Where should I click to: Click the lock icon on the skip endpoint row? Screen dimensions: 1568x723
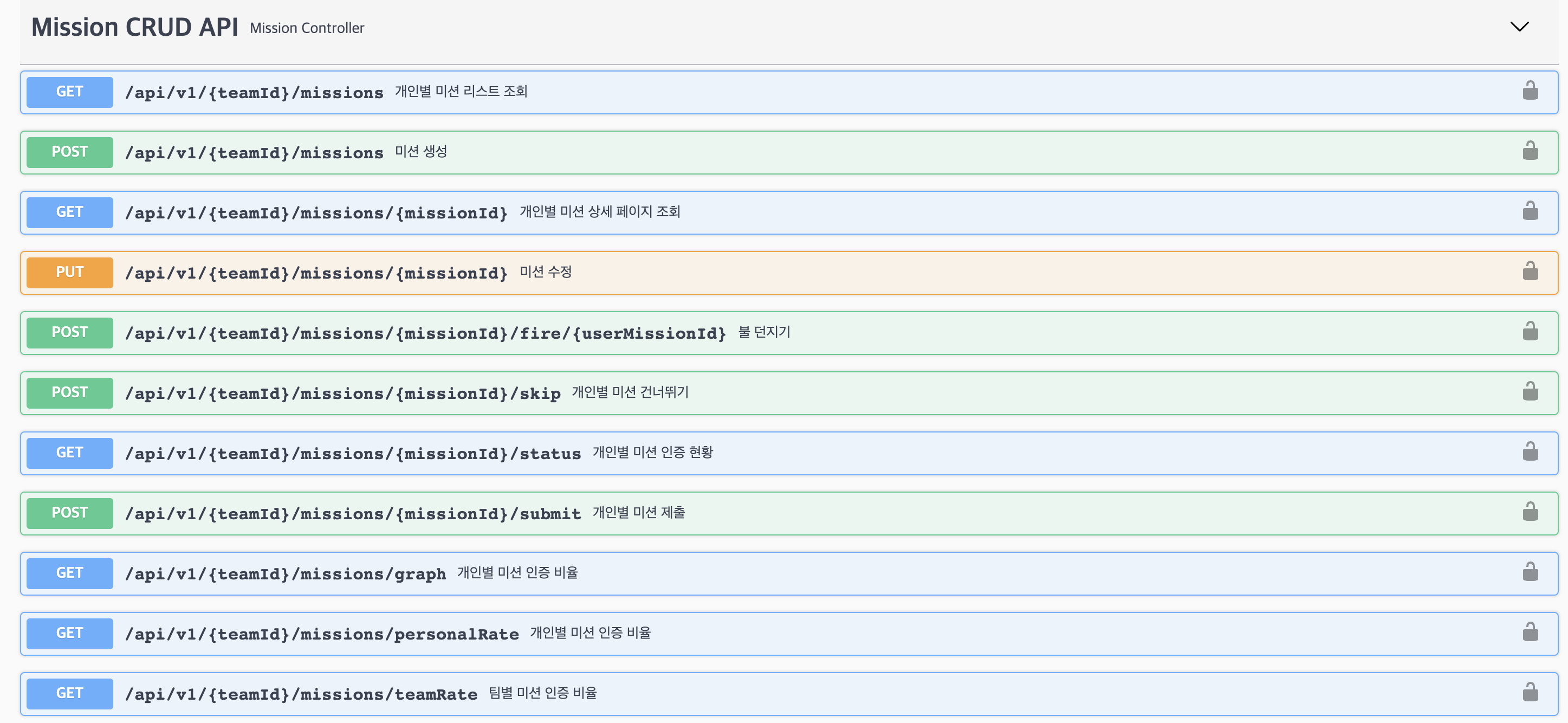click(x=1530, y=392)
